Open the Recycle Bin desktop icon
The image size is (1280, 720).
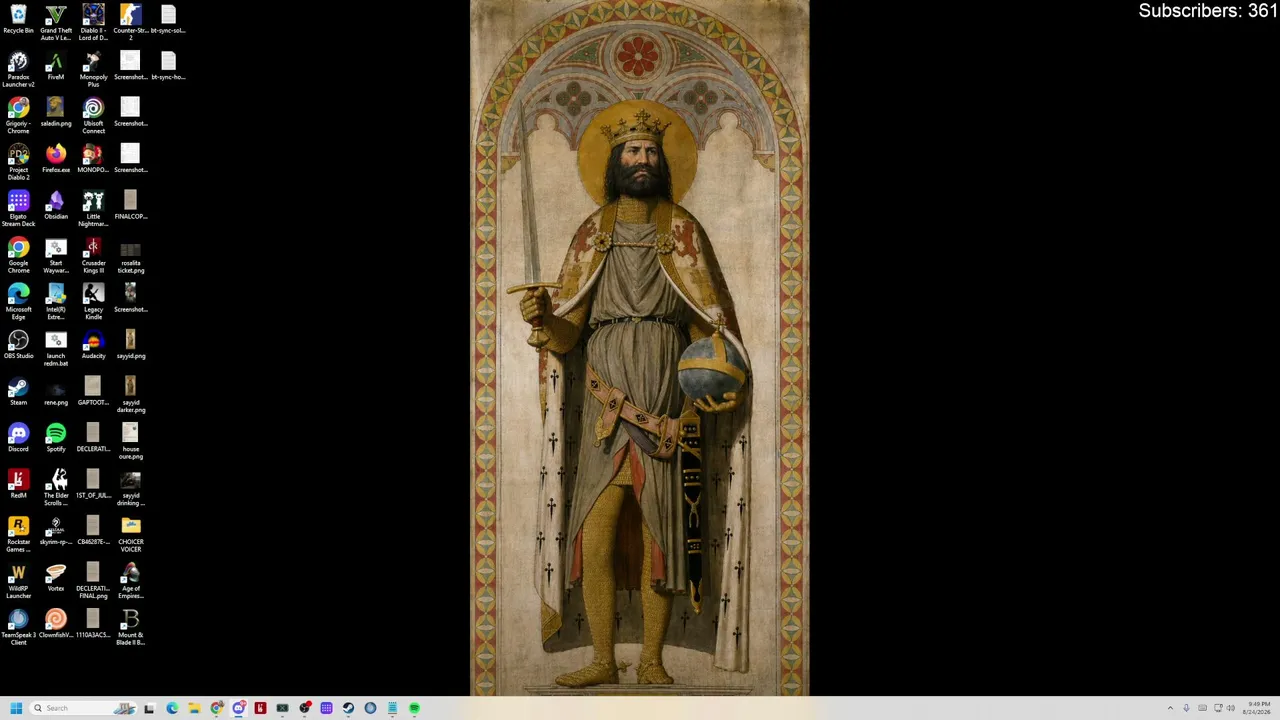[18, 19]
